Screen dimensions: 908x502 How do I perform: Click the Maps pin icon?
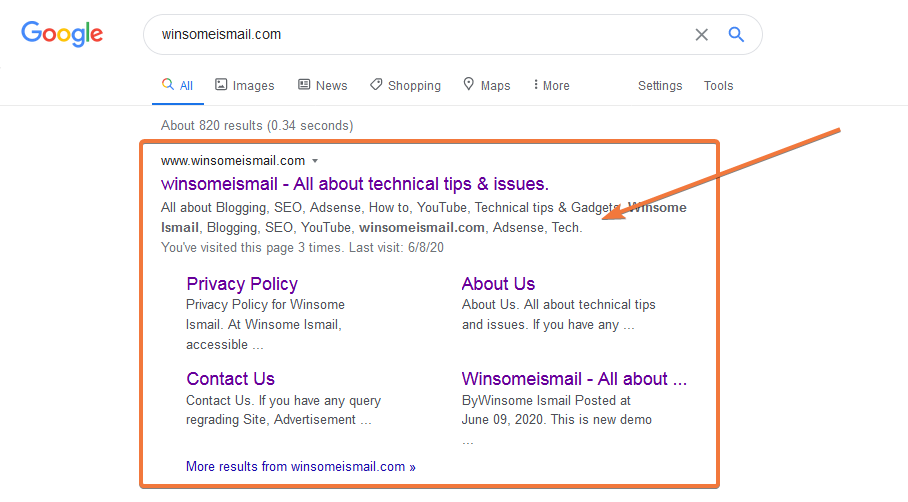468,85
